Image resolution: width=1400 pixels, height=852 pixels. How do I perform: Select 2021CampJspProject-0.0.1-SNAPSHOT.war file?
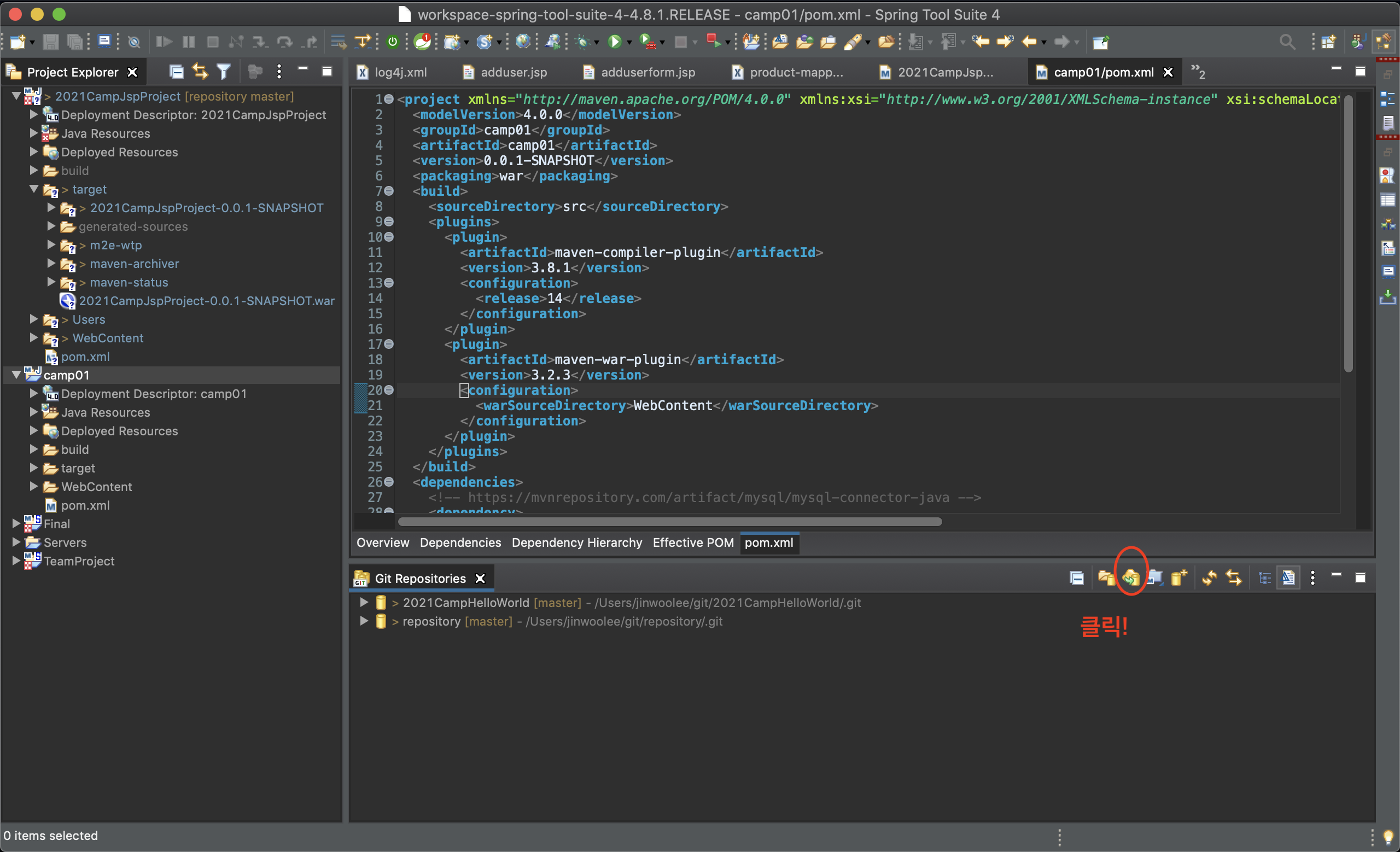coord(206,300)
